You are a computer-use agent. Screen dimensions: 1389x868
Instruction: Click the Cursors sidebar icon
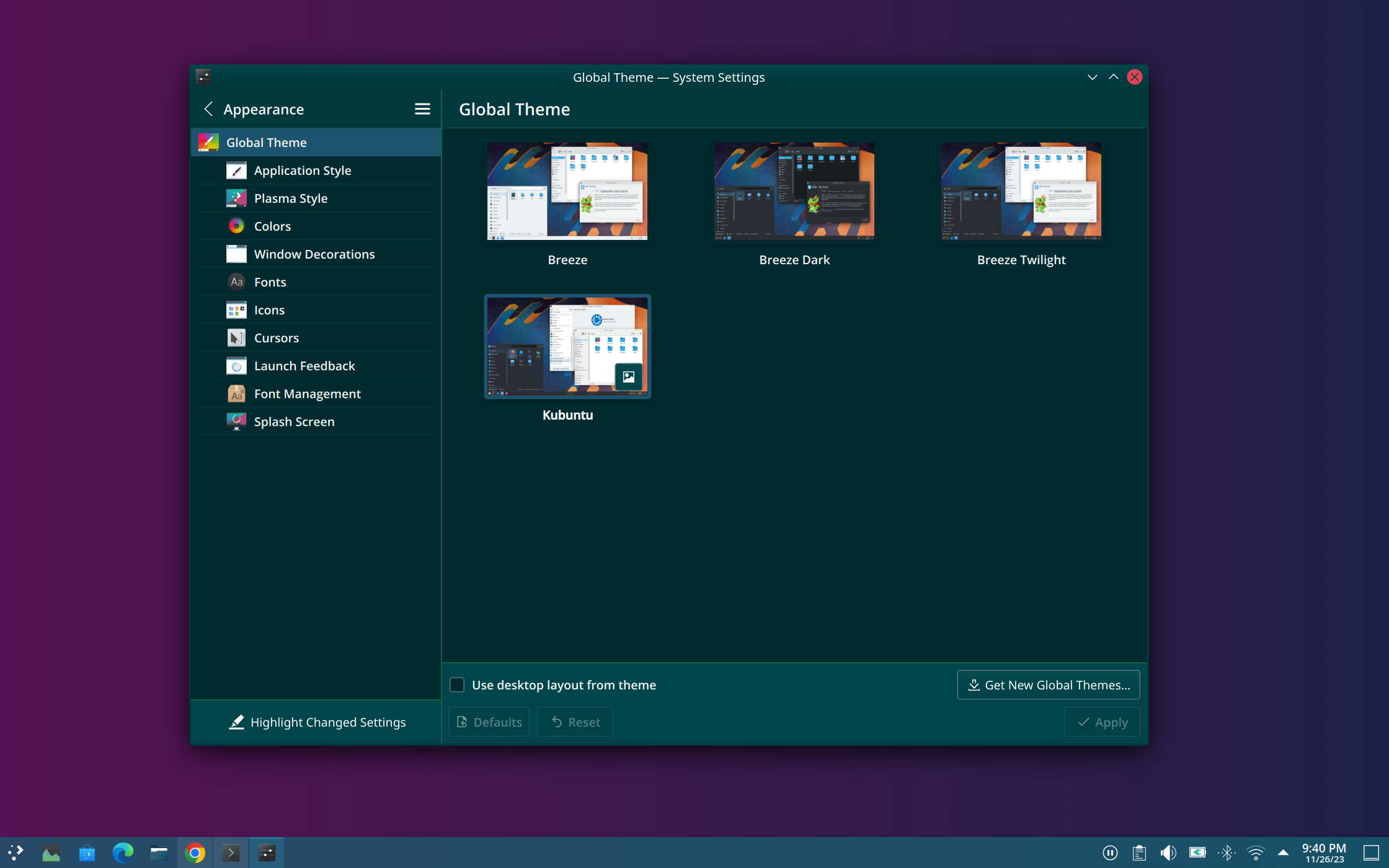click(236, 338)
